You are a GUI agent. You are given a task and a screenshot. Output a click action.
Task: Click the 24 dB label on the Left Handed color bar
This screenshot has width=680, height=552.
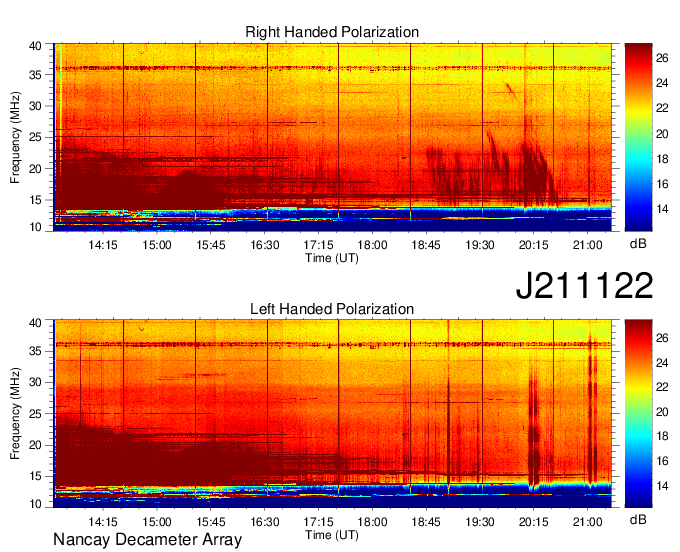click(662, 363)
